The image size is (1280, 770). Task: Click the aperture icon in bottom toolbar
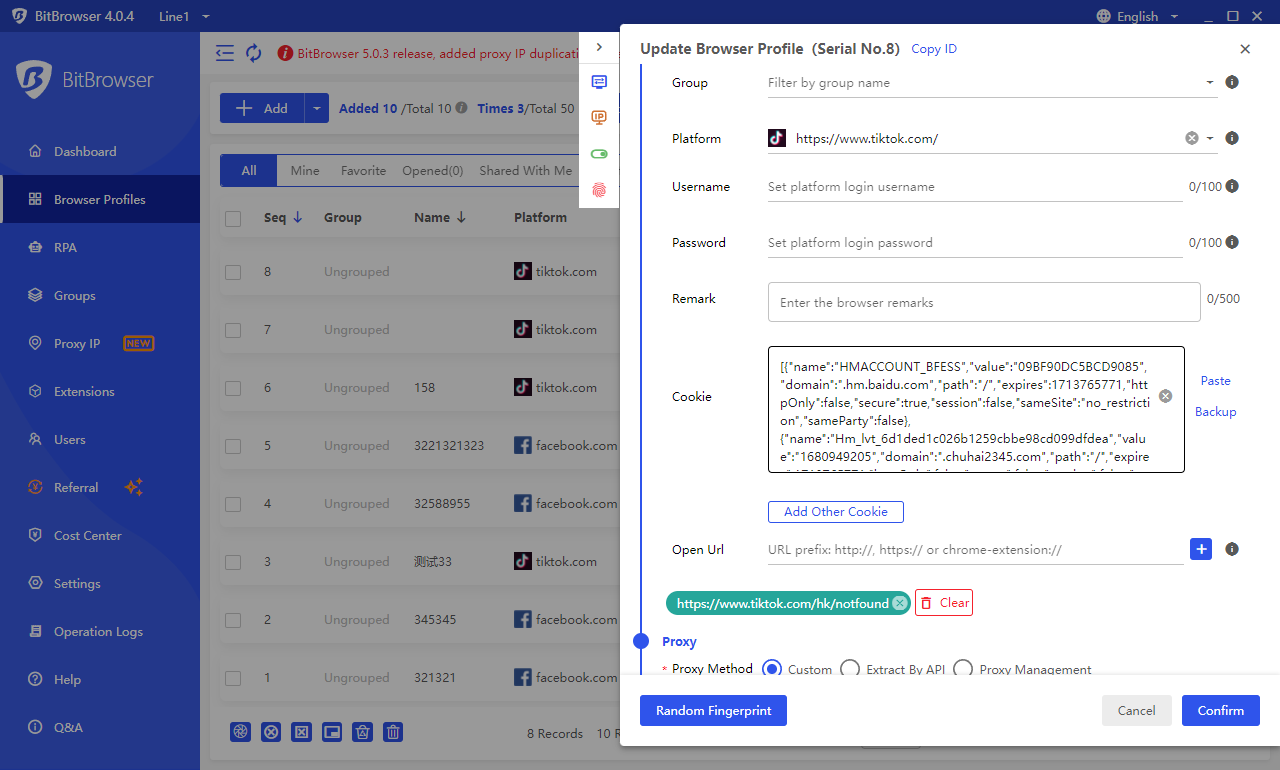(240, 732)
